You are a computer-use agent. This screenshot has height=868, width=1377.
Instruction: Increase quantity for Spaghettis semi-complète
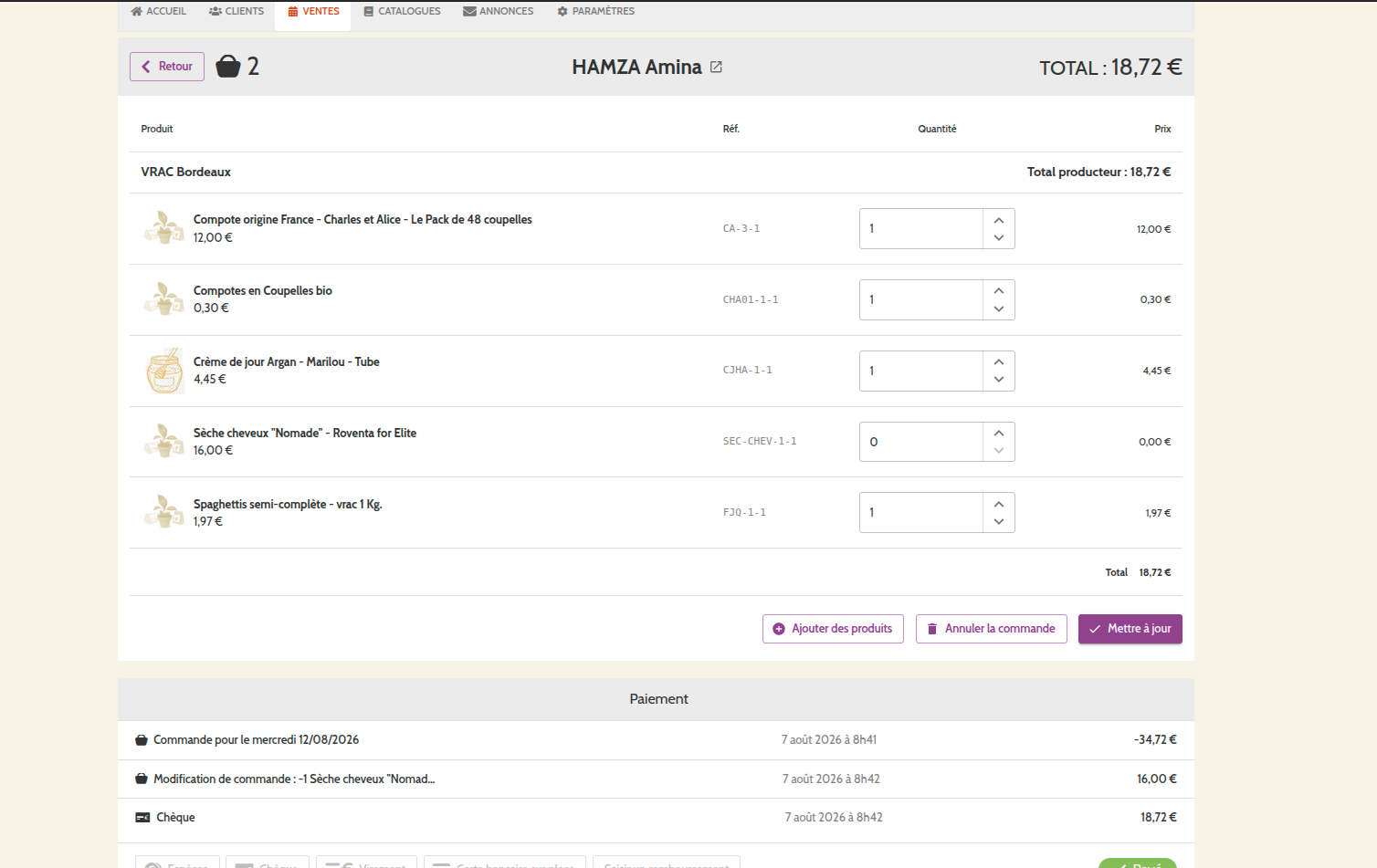click(x=999, y=504)
